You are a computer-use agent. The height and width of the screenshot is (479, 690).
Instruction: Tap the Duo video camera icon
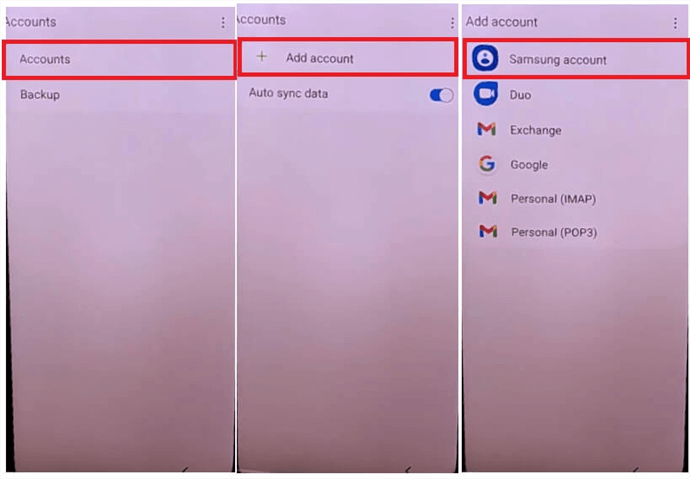click(486, 94)
